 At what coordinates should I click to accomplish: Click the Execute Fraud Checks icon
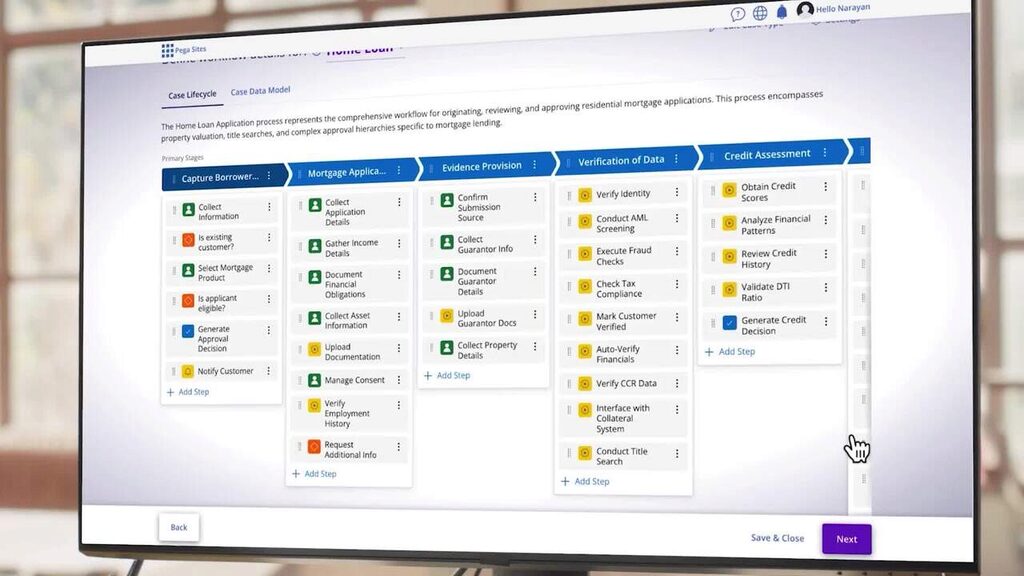click(585, 254)
